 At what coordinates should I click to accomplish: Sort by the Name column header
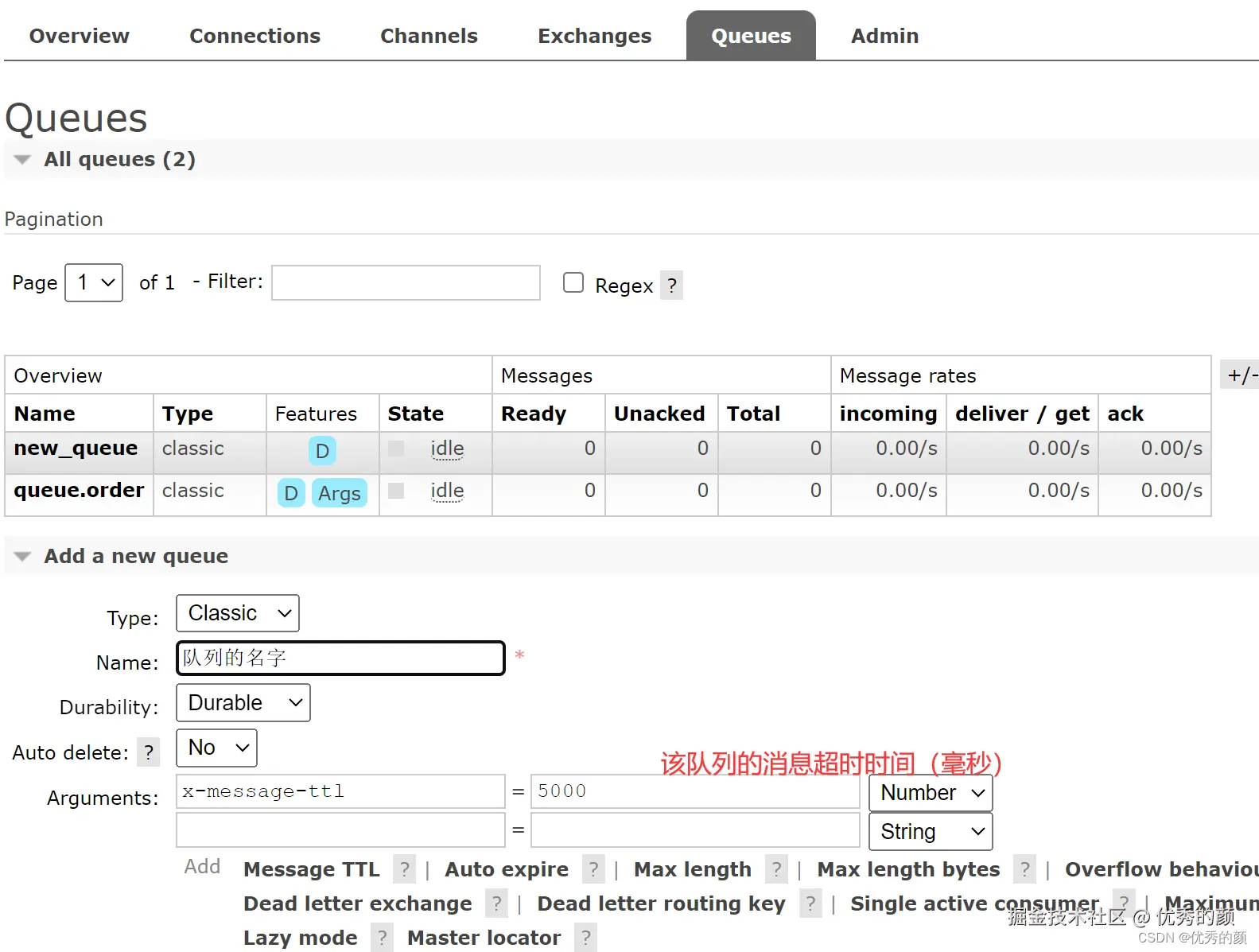coord(45,414)
